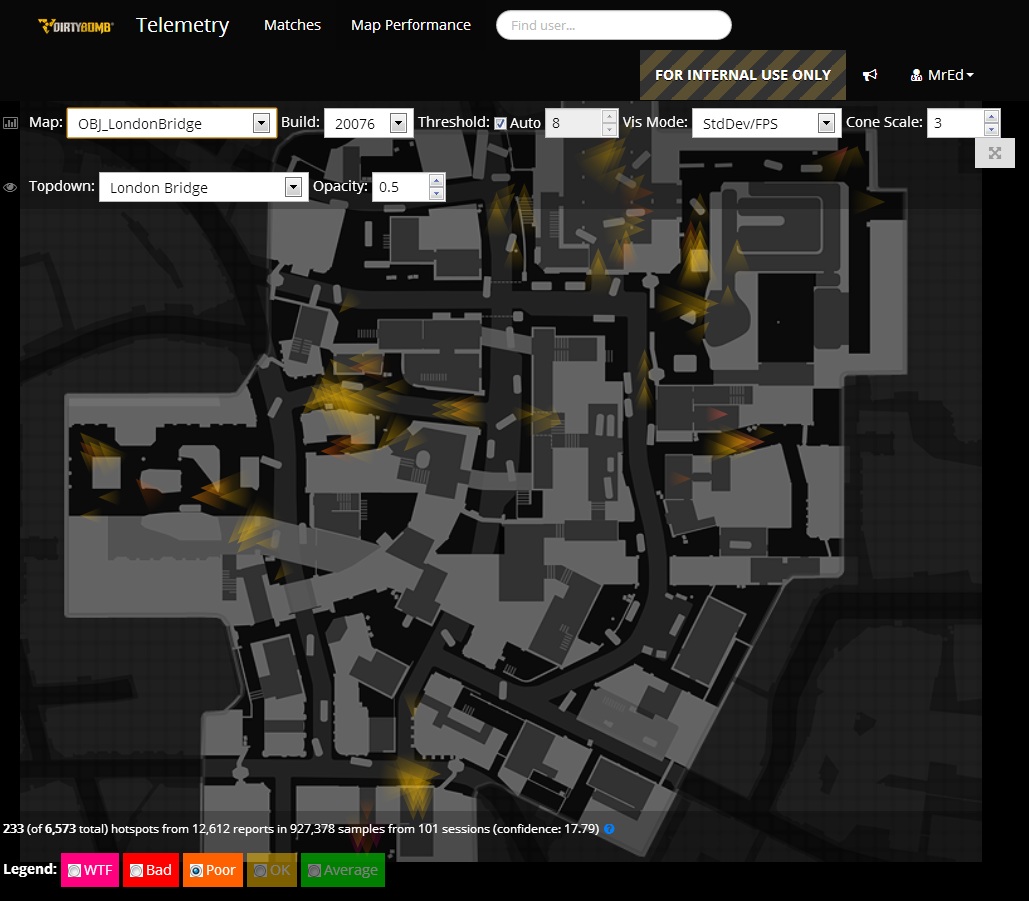Click the Dirty Bomb logo
Screen dimensions: 1029x902
point(75,26)
